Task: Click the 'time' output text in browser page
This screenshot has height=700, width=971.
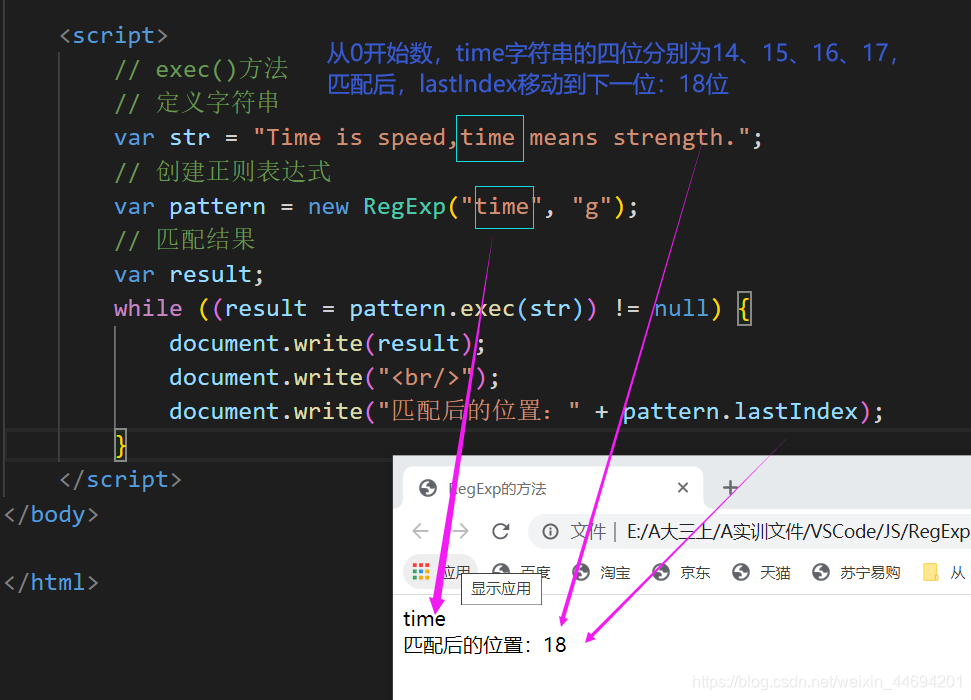Action: [424, 619]
